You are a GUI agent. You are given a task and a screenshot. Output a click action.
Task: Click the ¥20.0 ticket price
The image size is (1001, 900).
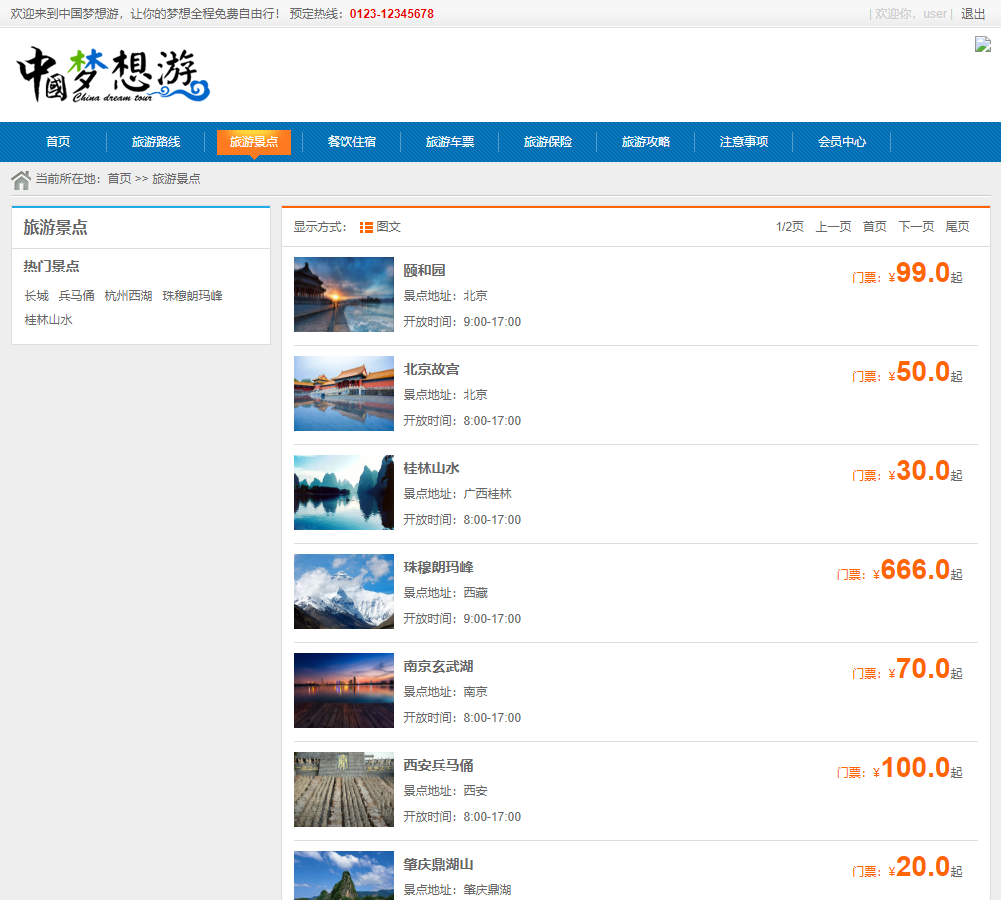click(x=919, y=867)
